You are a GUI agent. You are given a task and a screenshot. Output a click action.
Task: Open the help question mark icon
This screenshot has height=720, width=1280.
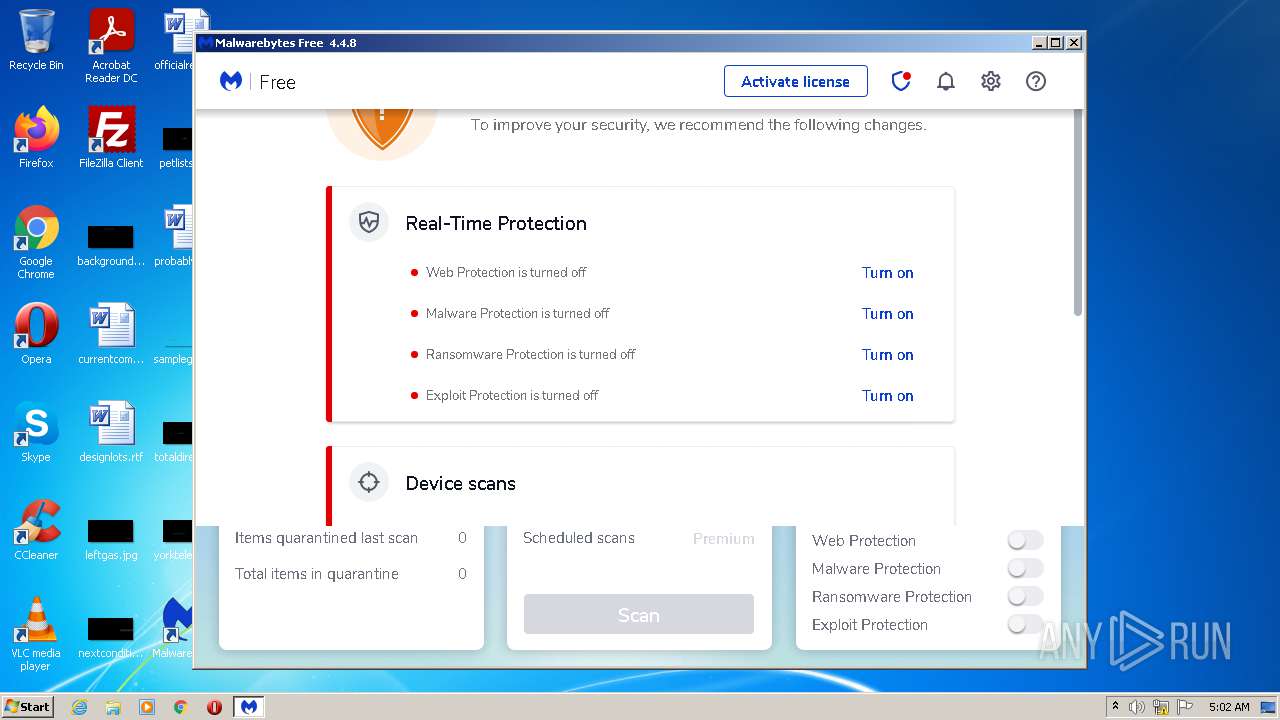[1036, 82]
